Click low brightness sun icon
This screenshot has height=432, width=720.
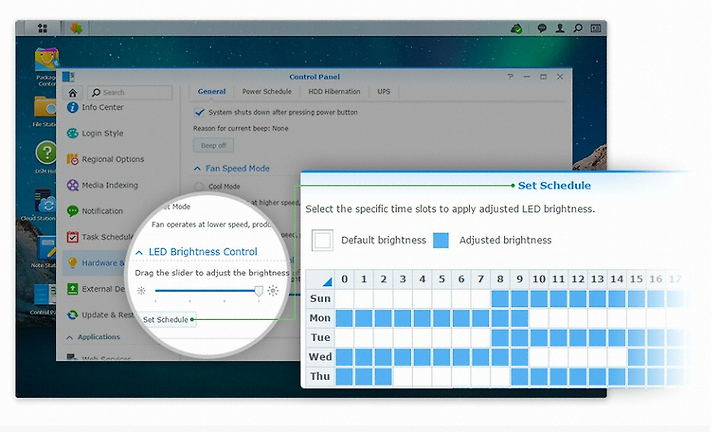(x=141, y=291)
